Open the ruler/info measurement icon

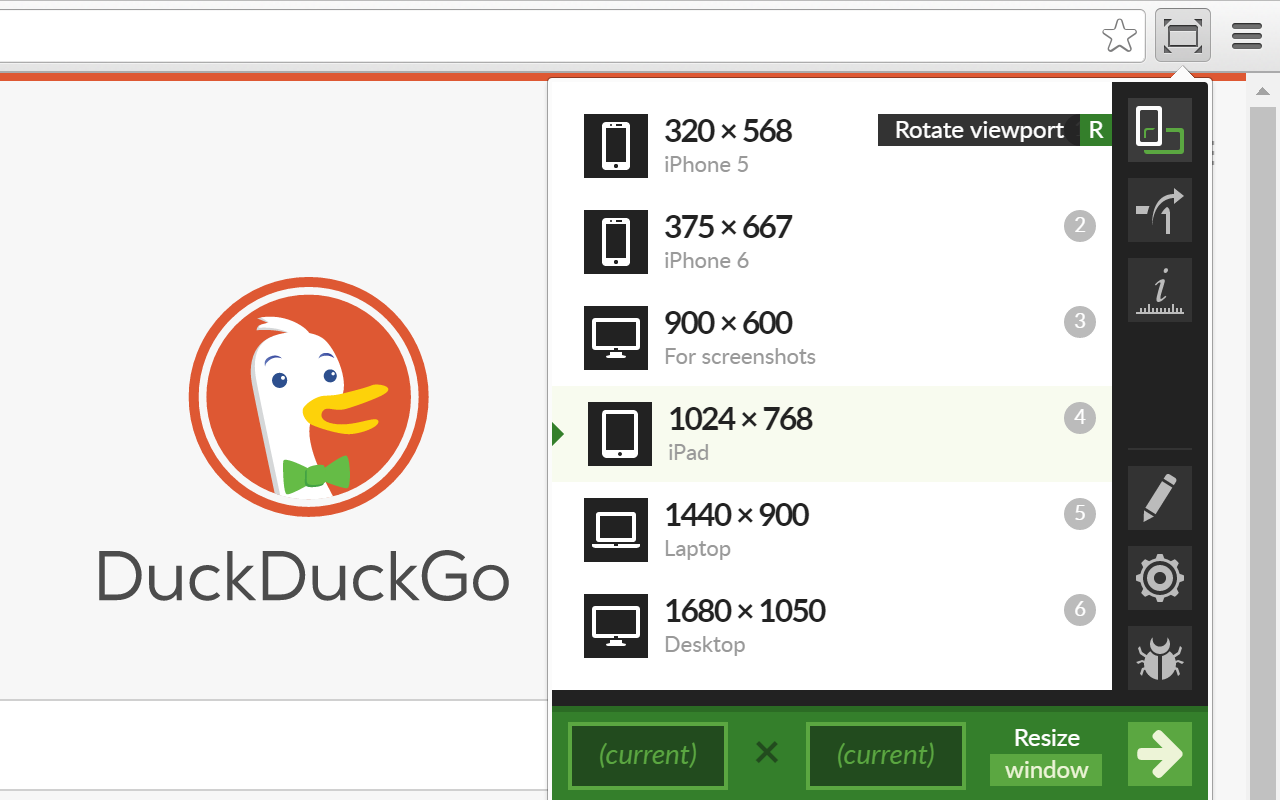tap(1159, 290)
